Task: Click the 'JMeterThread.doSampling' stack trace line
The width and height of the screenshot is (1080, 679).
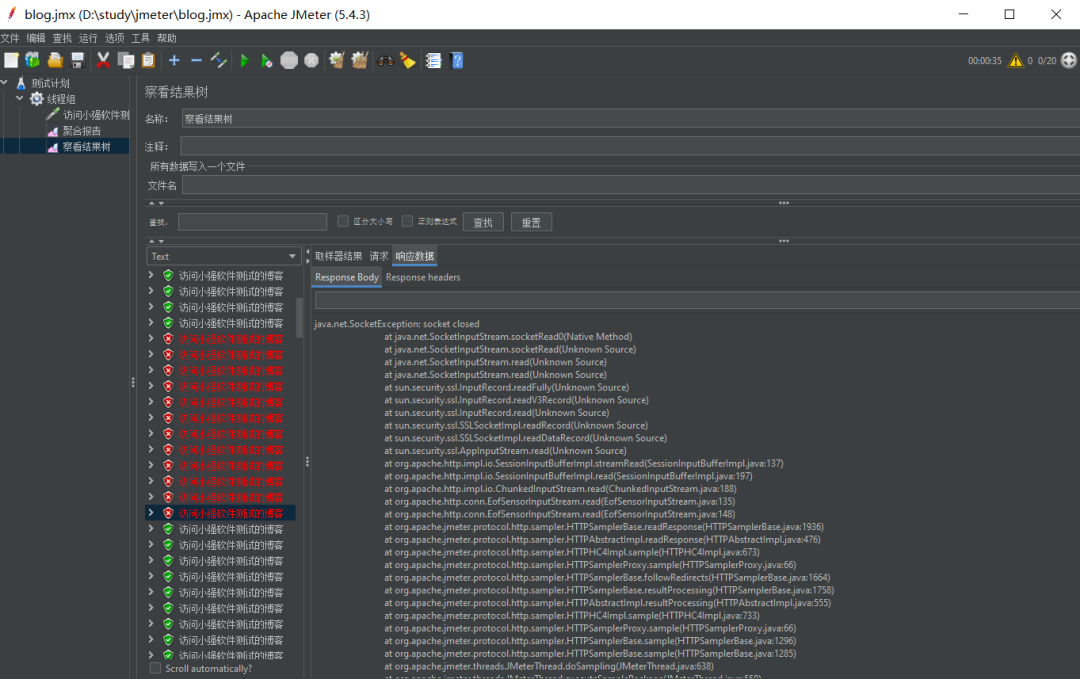Action: (548, 666)
